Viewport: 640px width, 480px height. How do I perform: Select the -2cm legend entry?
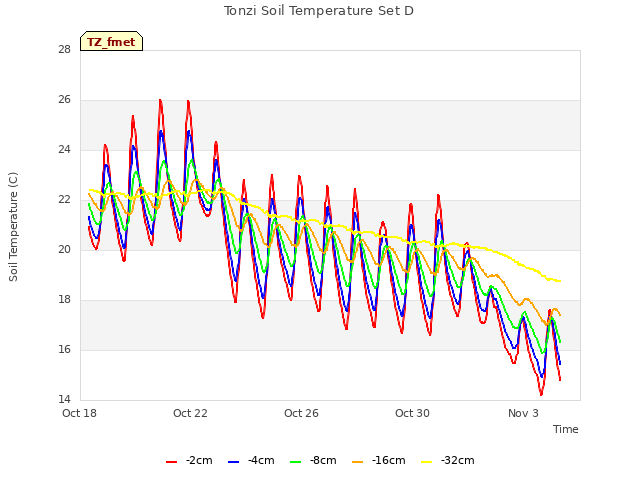click(189, 460)
